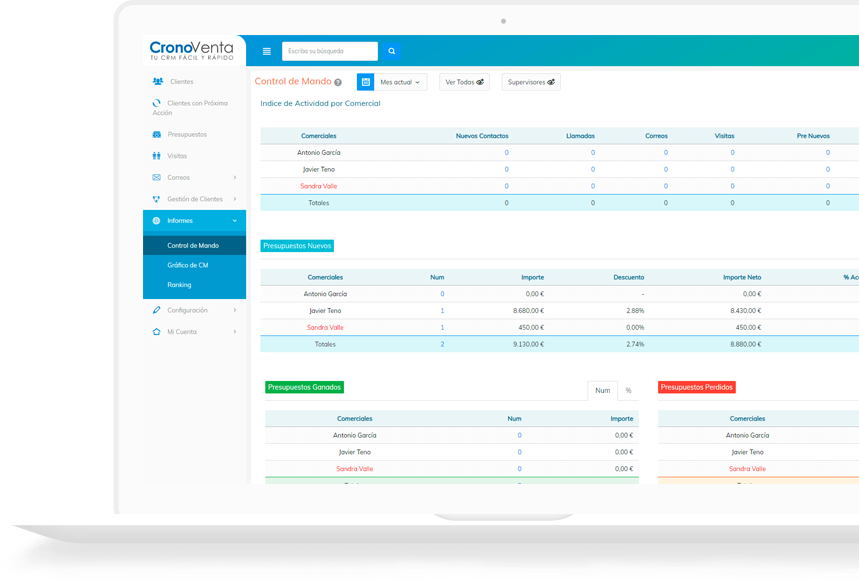Screen dimensions: 859x582
Task: Click the Presupuestos Perdidos red label
Action: [x=696, y=387]
